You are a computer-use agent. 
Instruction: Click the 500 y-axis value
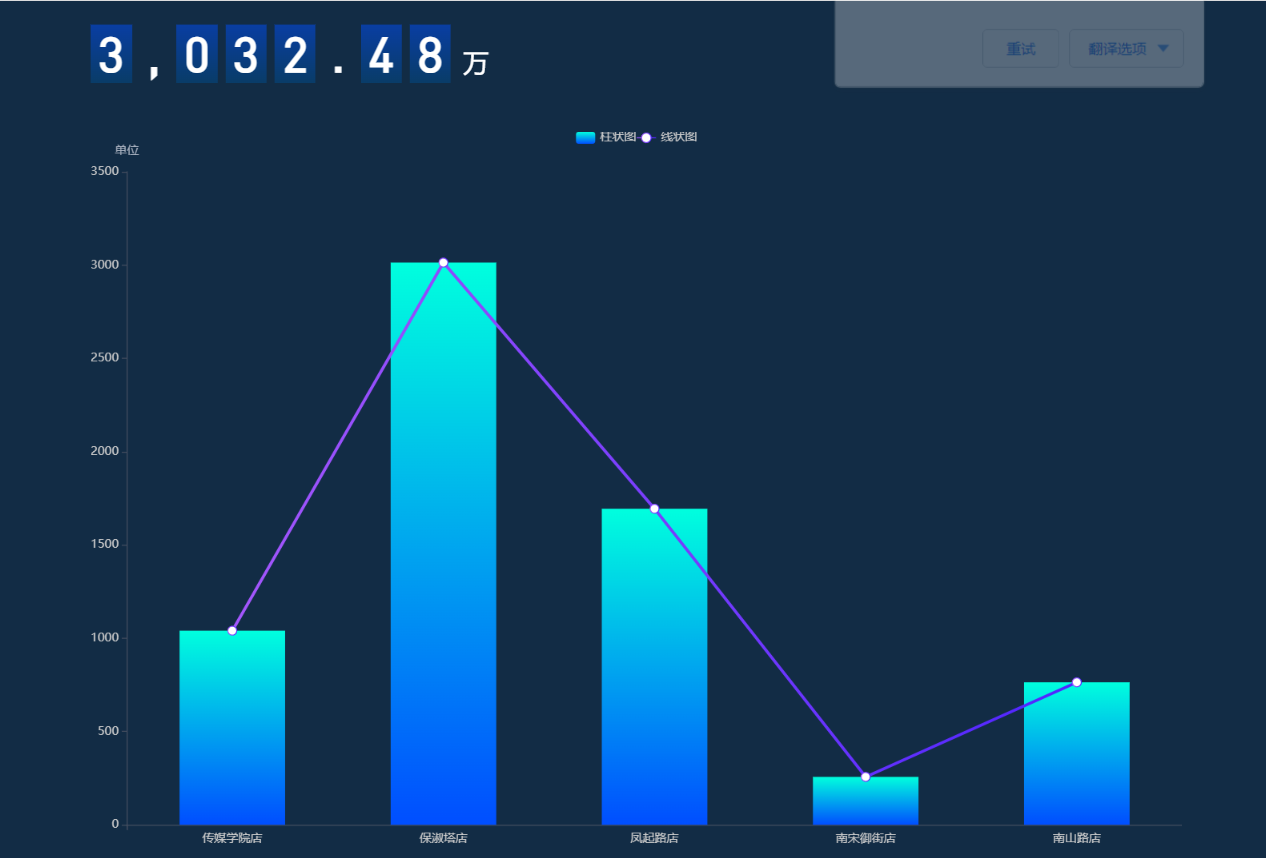[x=109, y=731]
